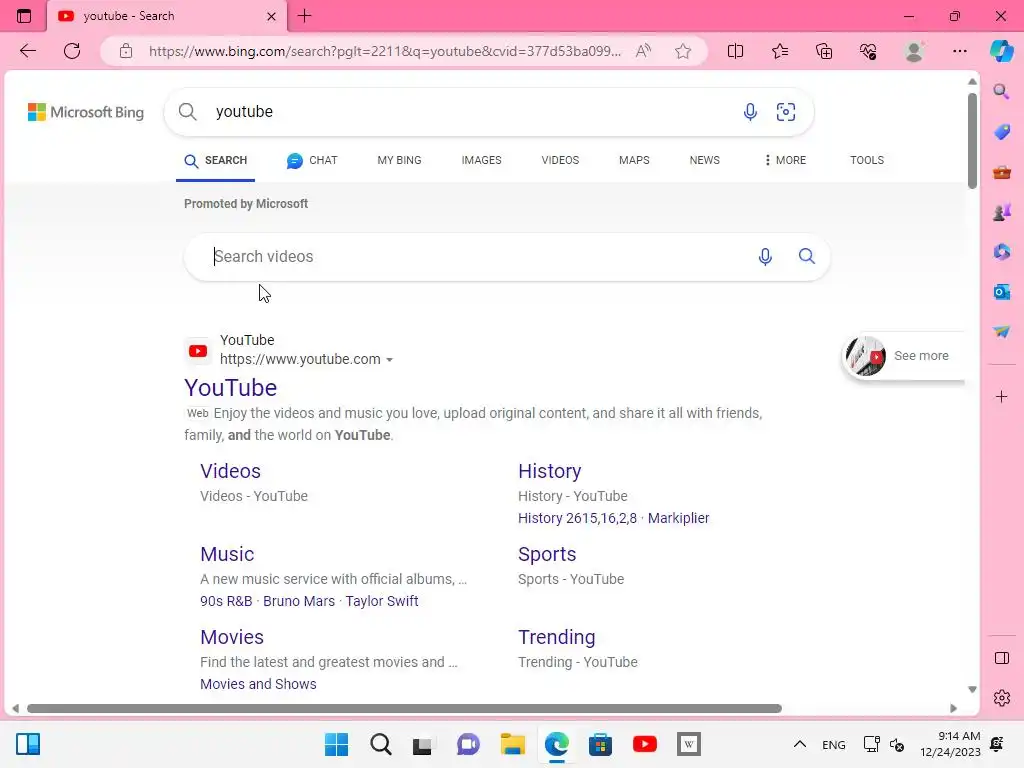Switch to IMAGES results
The width and height of the screenshot is (1024, 768).
click(x=481, y=160)
